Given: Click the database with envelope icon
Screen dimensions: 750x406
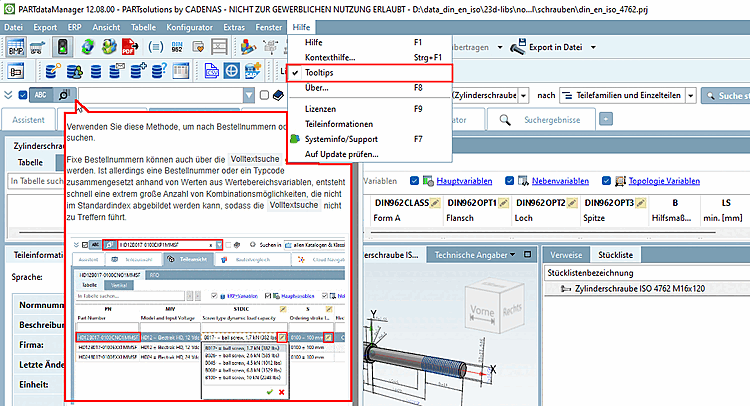Looking at the screenshot, I should coord(116,71).
